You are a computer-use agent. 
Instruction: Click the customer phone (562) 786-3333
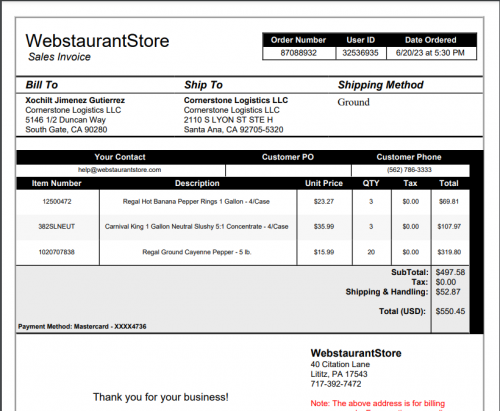409,170
